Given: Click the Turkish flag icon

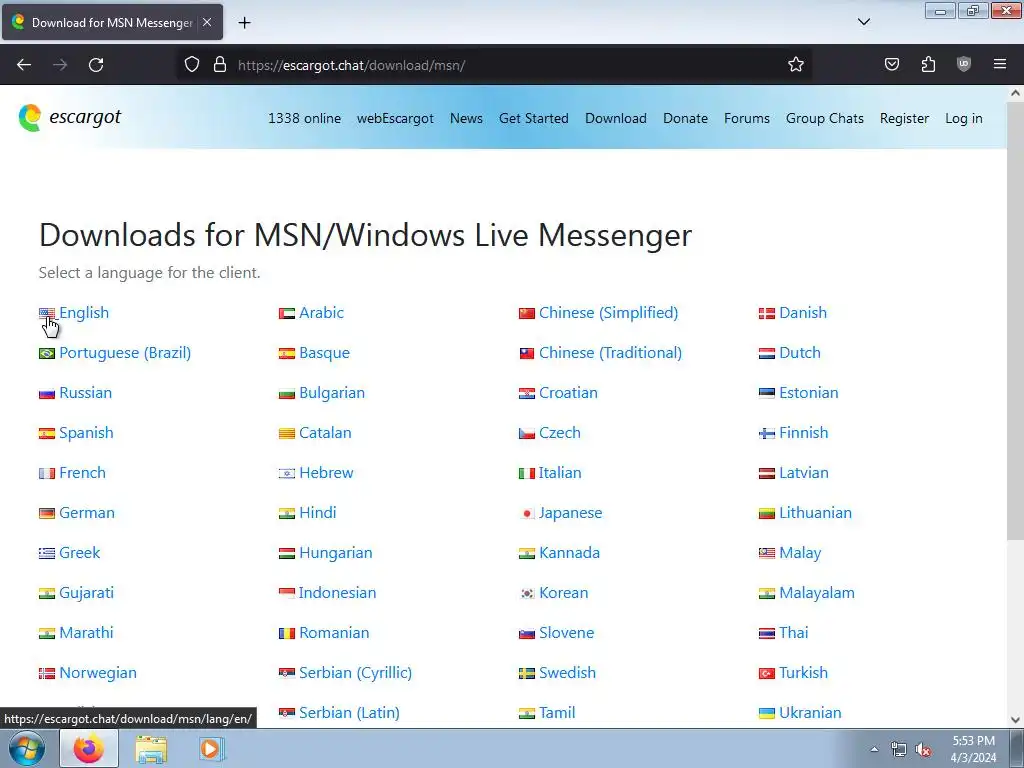Looking at the screenshot, I should click(767, 673).
